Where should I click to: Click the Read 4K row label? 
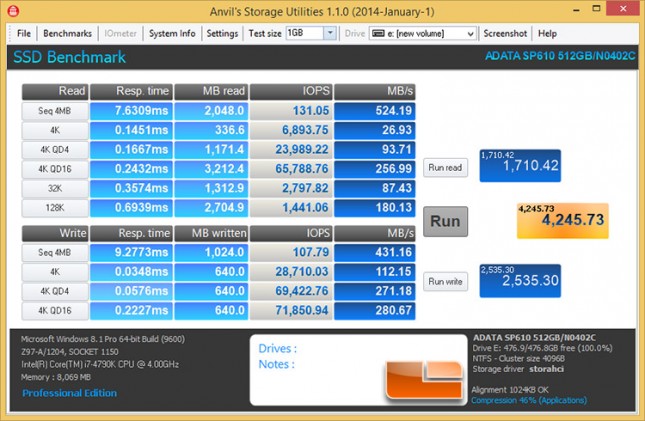click(55, 130)
